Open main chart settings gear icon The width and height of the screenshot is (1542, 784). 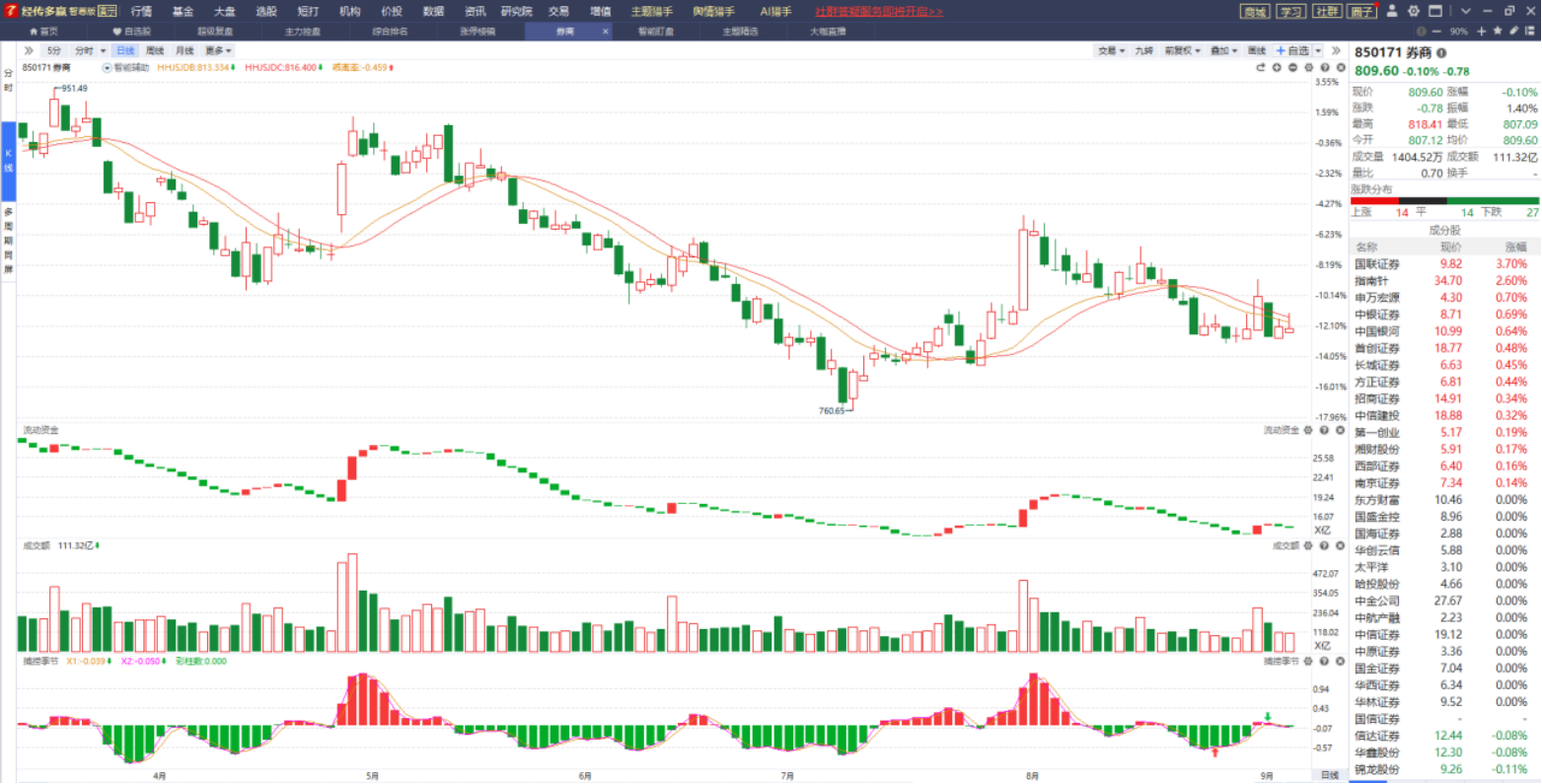coord(1309,68)
